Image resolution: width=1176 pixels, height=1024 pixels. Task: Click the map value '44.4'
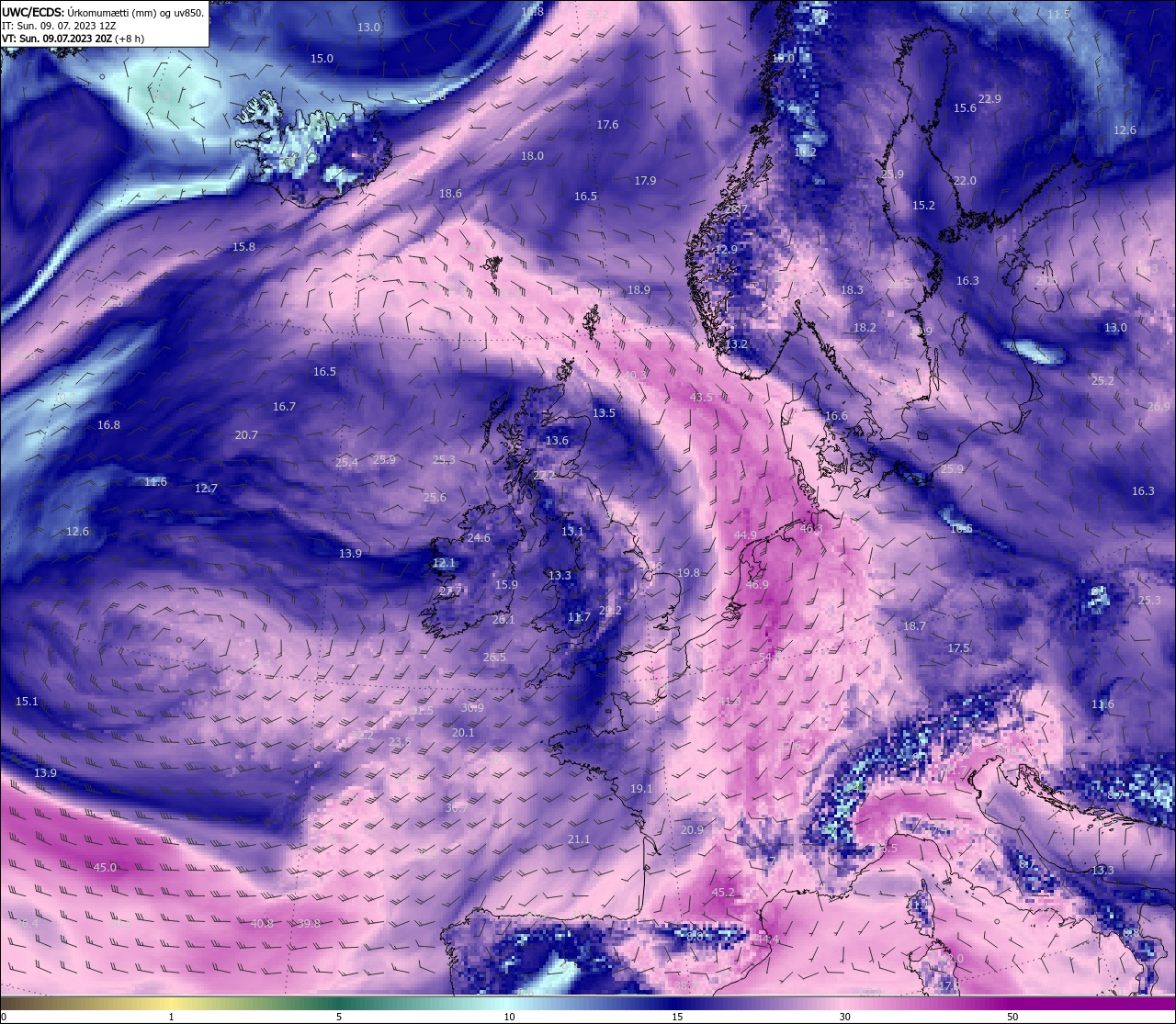[767, 940]
